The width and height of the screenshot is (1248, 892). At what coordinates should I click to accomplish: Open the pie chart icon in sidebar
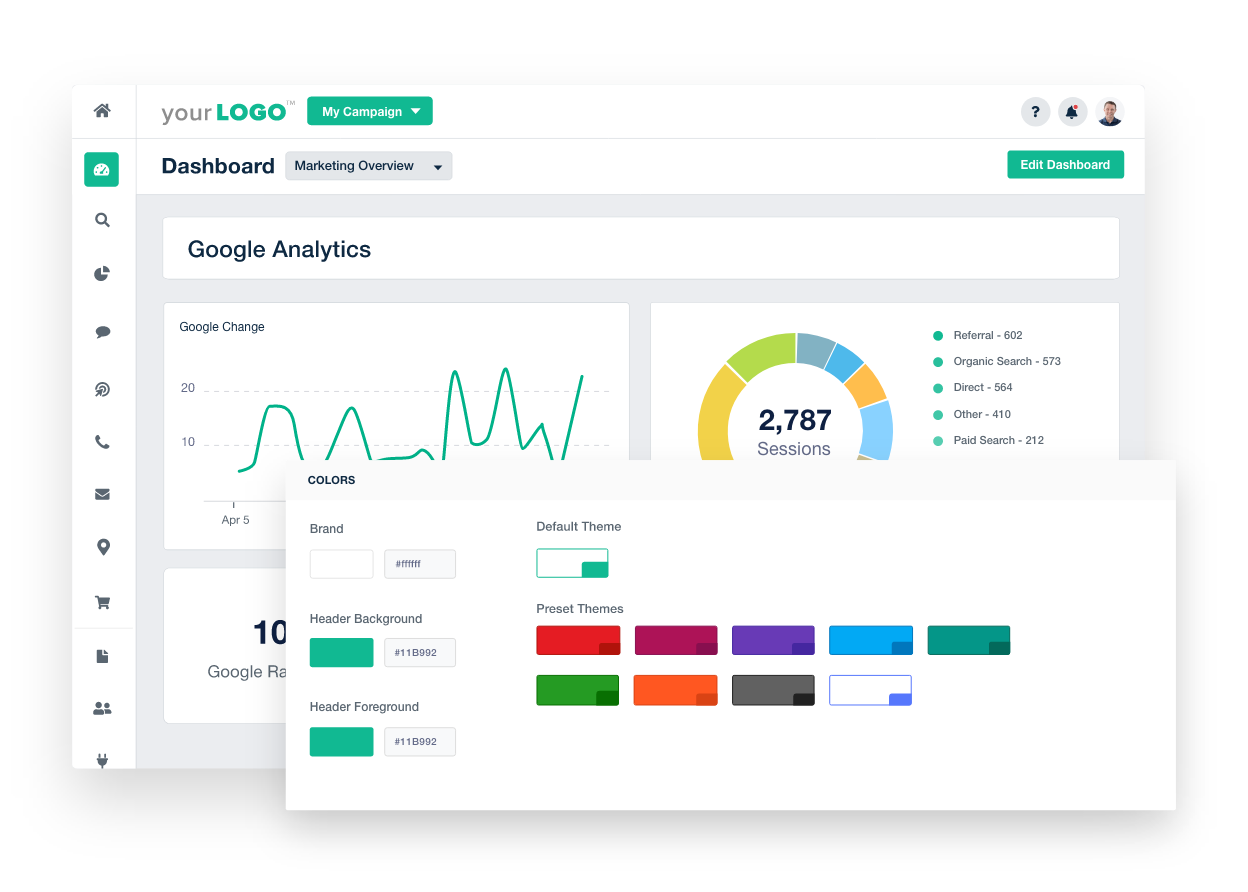click(102, 274)
